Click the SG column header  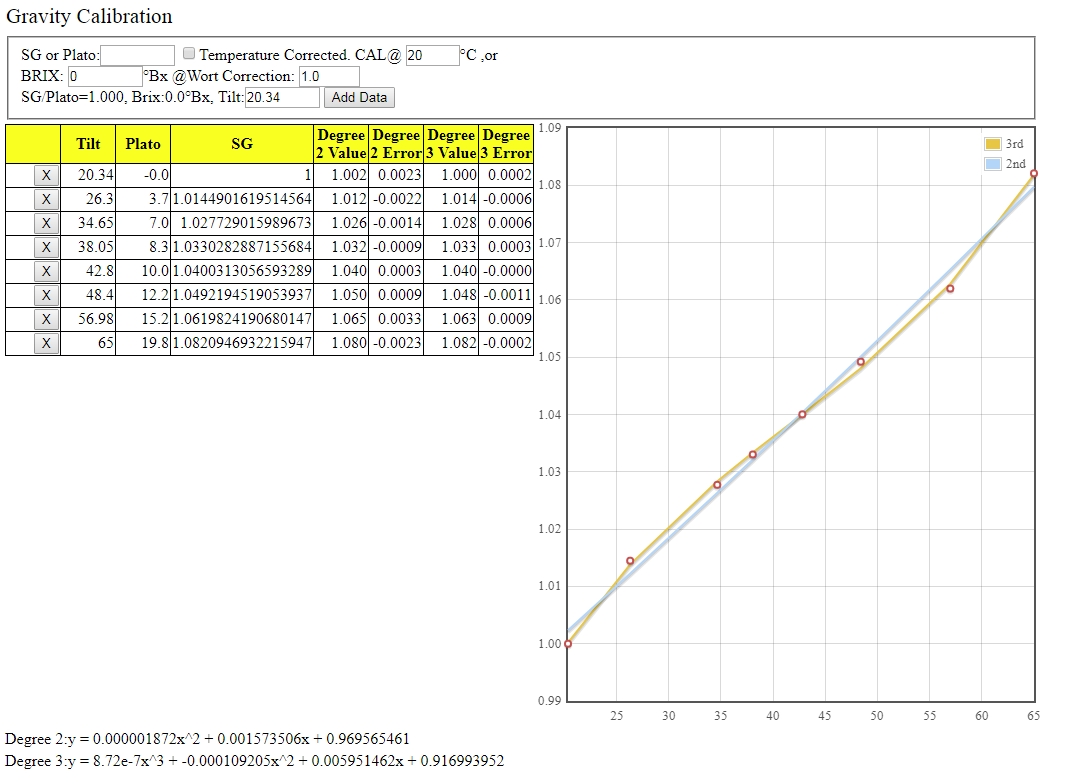(x=242, y=144)
